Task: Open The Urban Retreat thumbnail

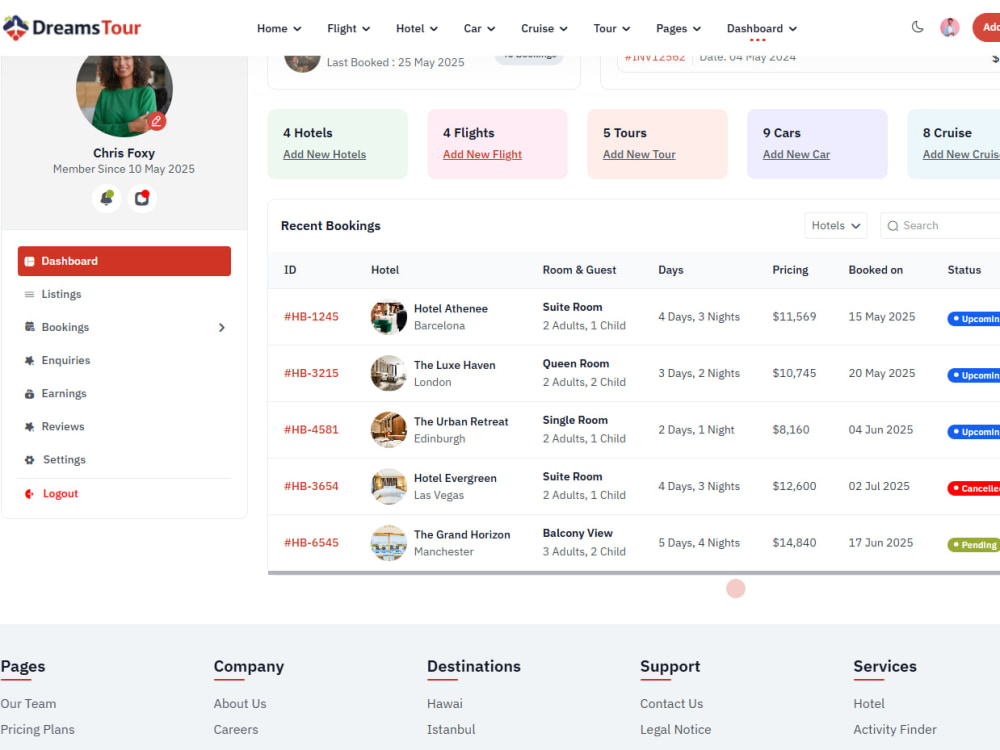Action: coord(388,430)
